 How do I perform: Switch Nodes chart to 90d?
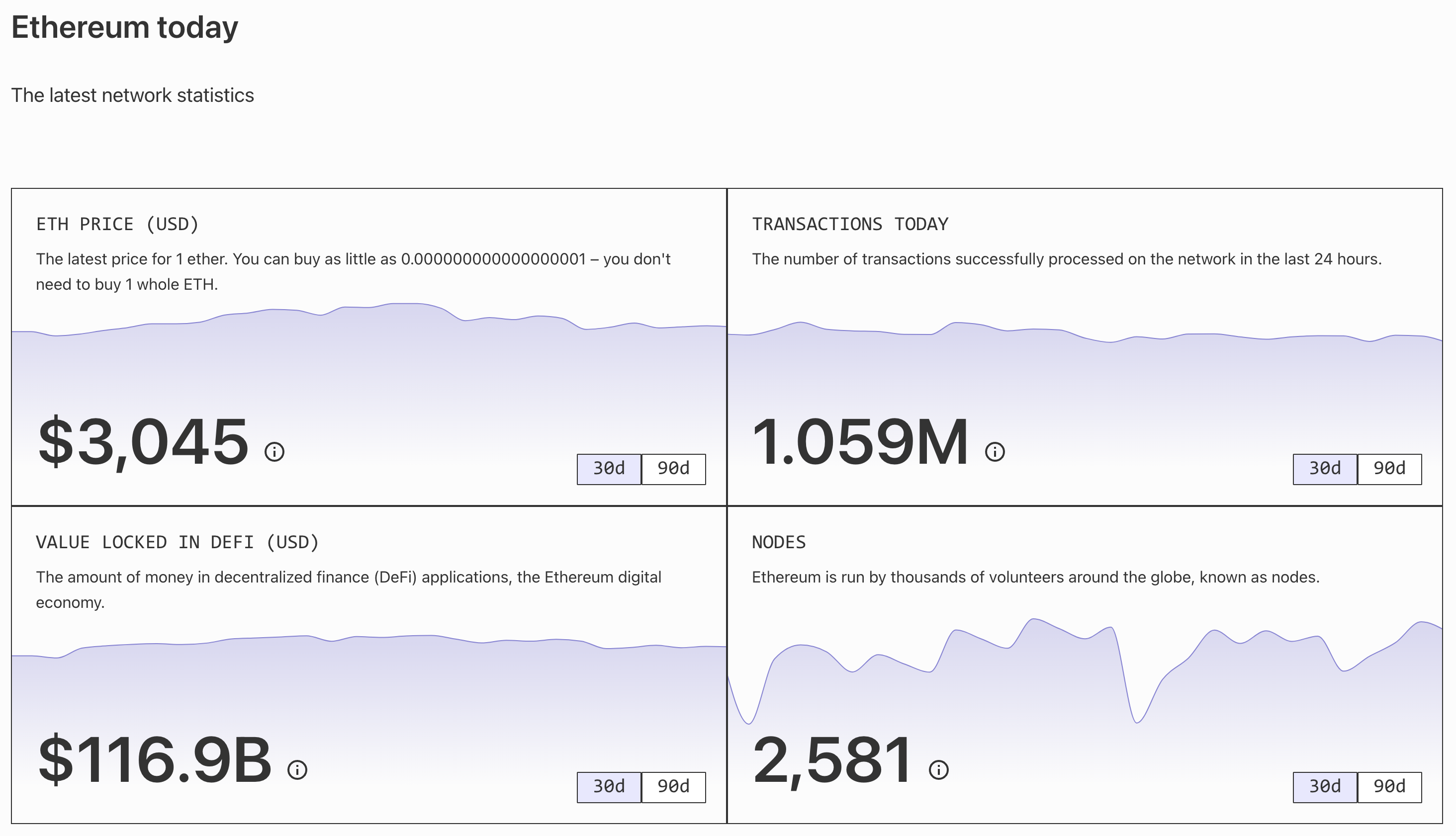coord(1389,787)
